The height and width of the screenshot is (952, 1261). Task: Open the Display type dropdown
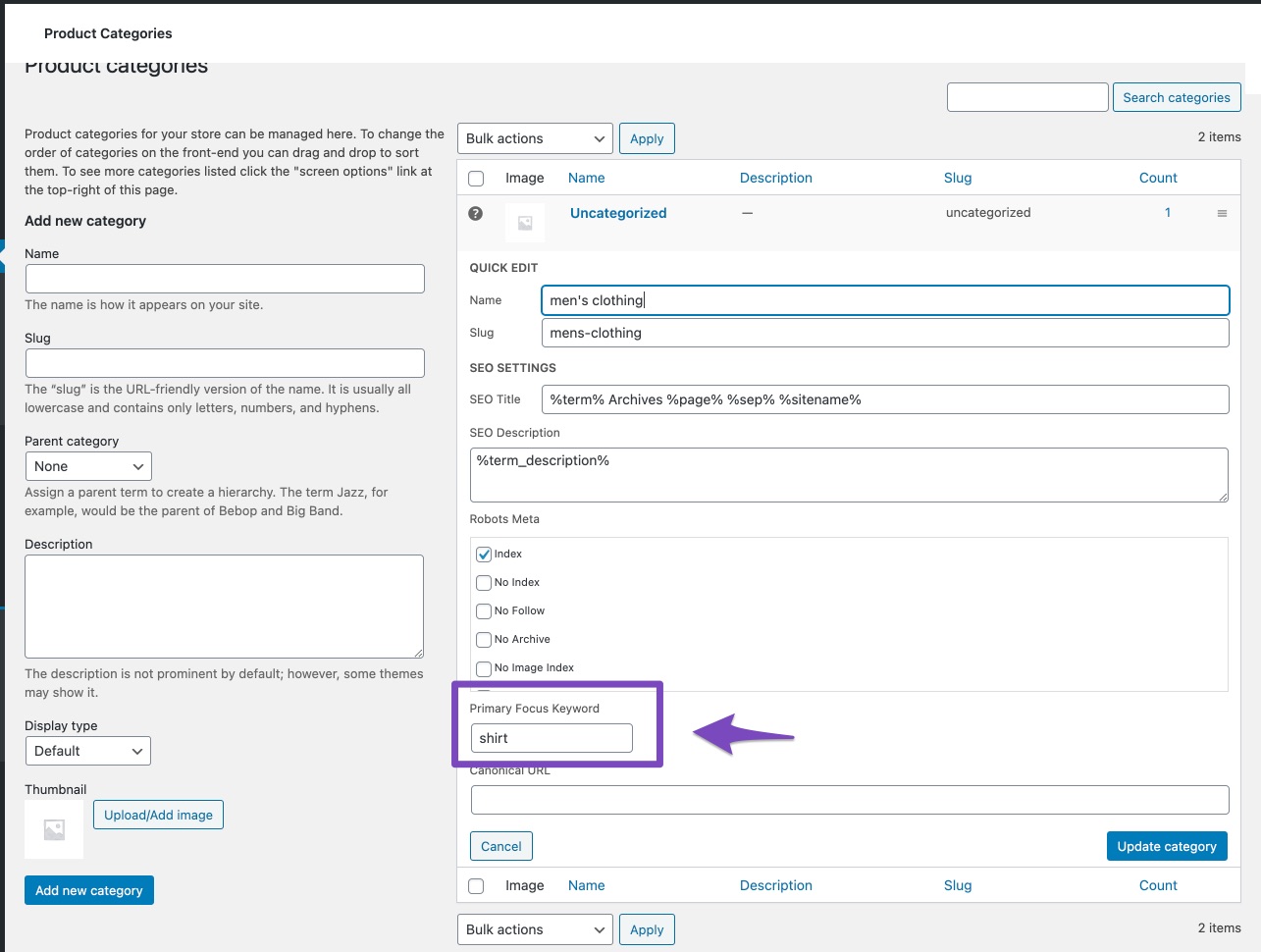(88, 751)
